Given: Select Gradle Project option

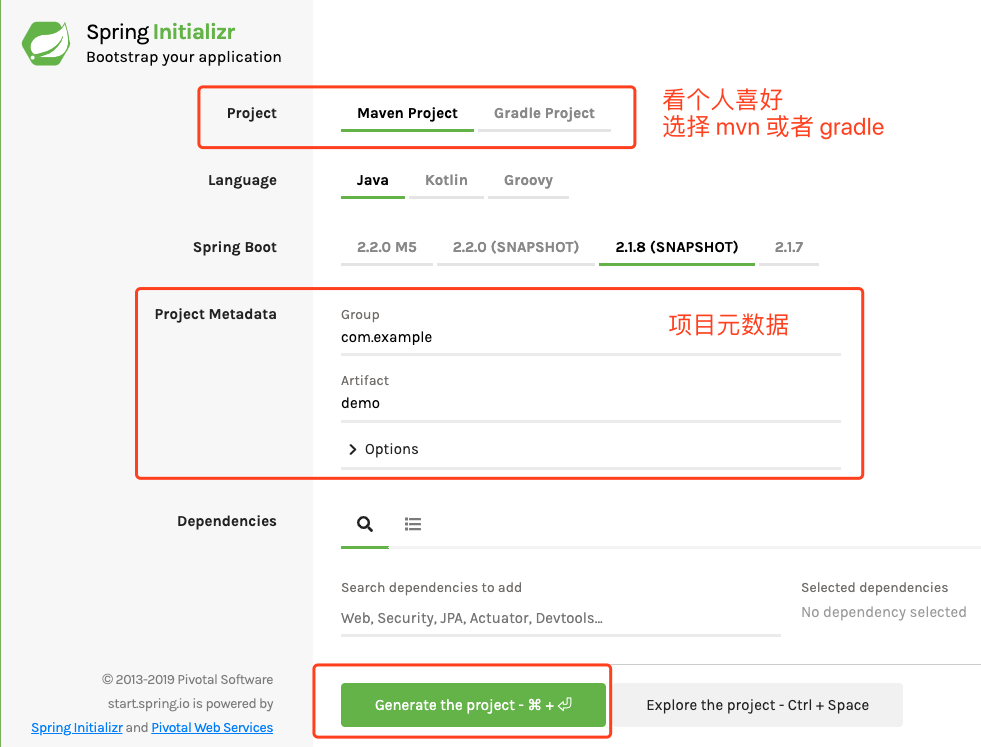Looking at the screenshot, I should coord(544,113).
